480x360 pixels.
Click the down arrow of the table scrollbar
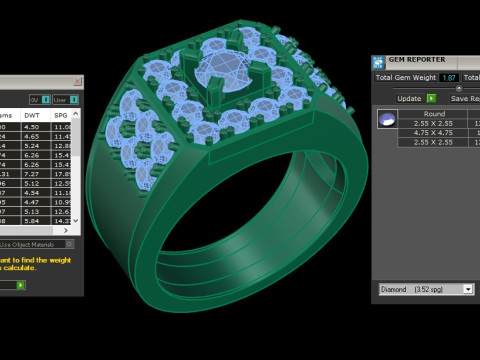[x=76, y=220]
